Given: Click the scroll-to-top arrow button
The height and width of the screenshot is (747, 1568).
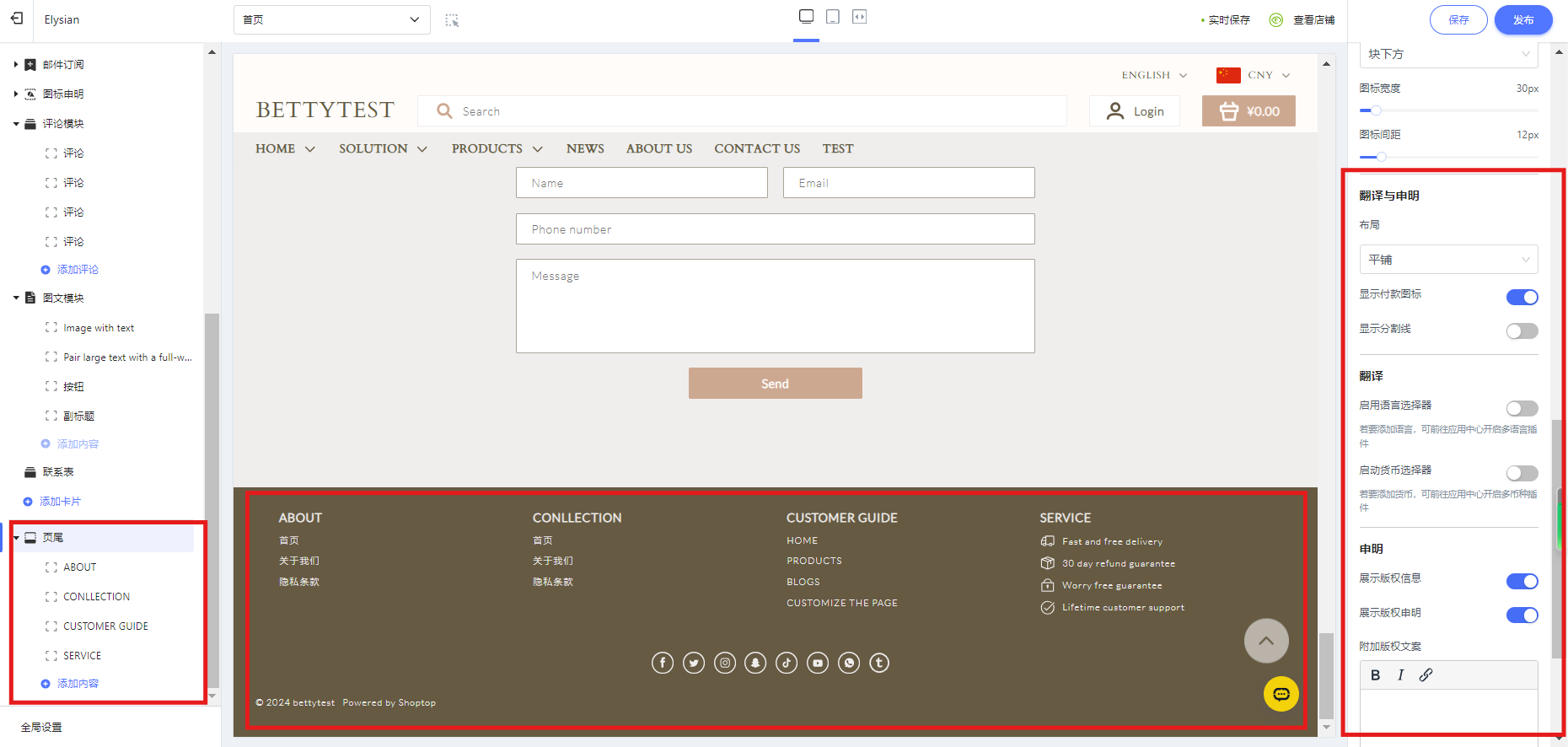Looking at the screenshot, I should (x=1265, y=641).
